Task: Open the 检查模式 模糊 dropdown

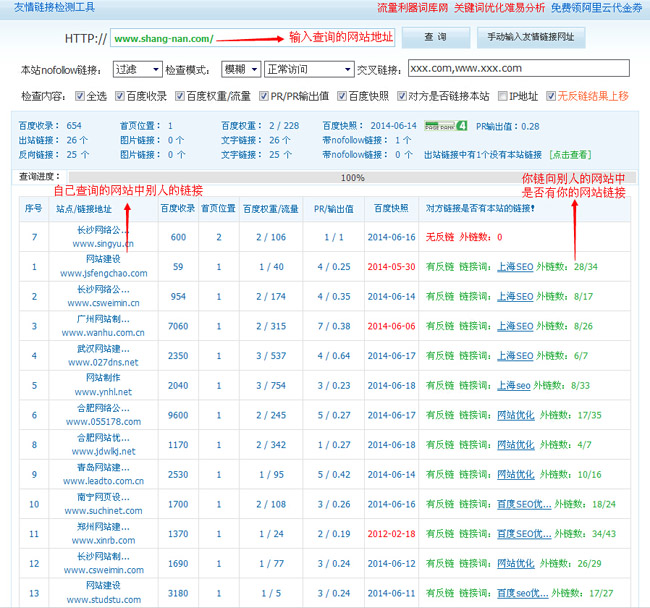Action: 240,69
